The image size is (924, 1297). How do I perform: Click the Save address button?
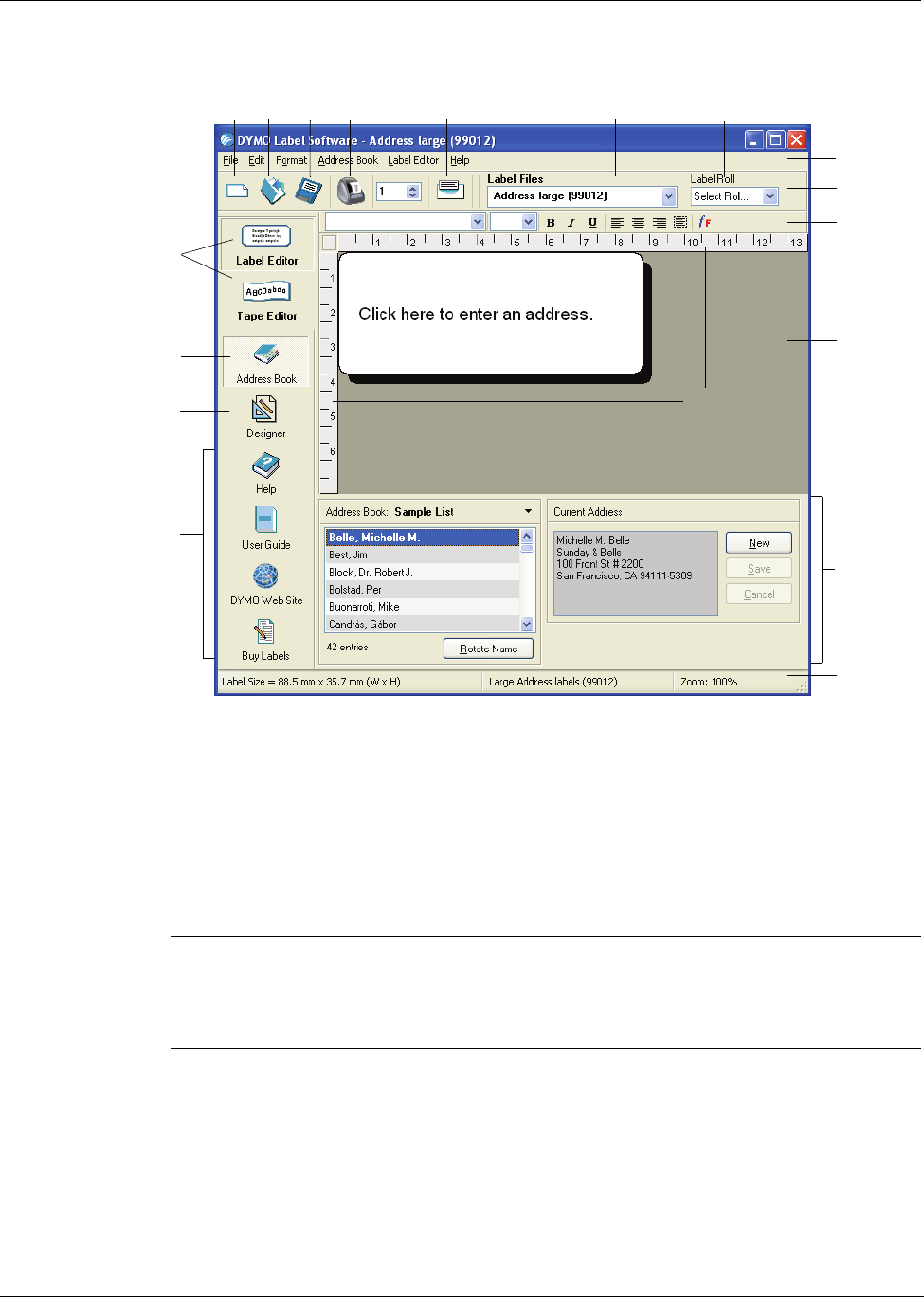pyautogui.click(x=759, y=569)
